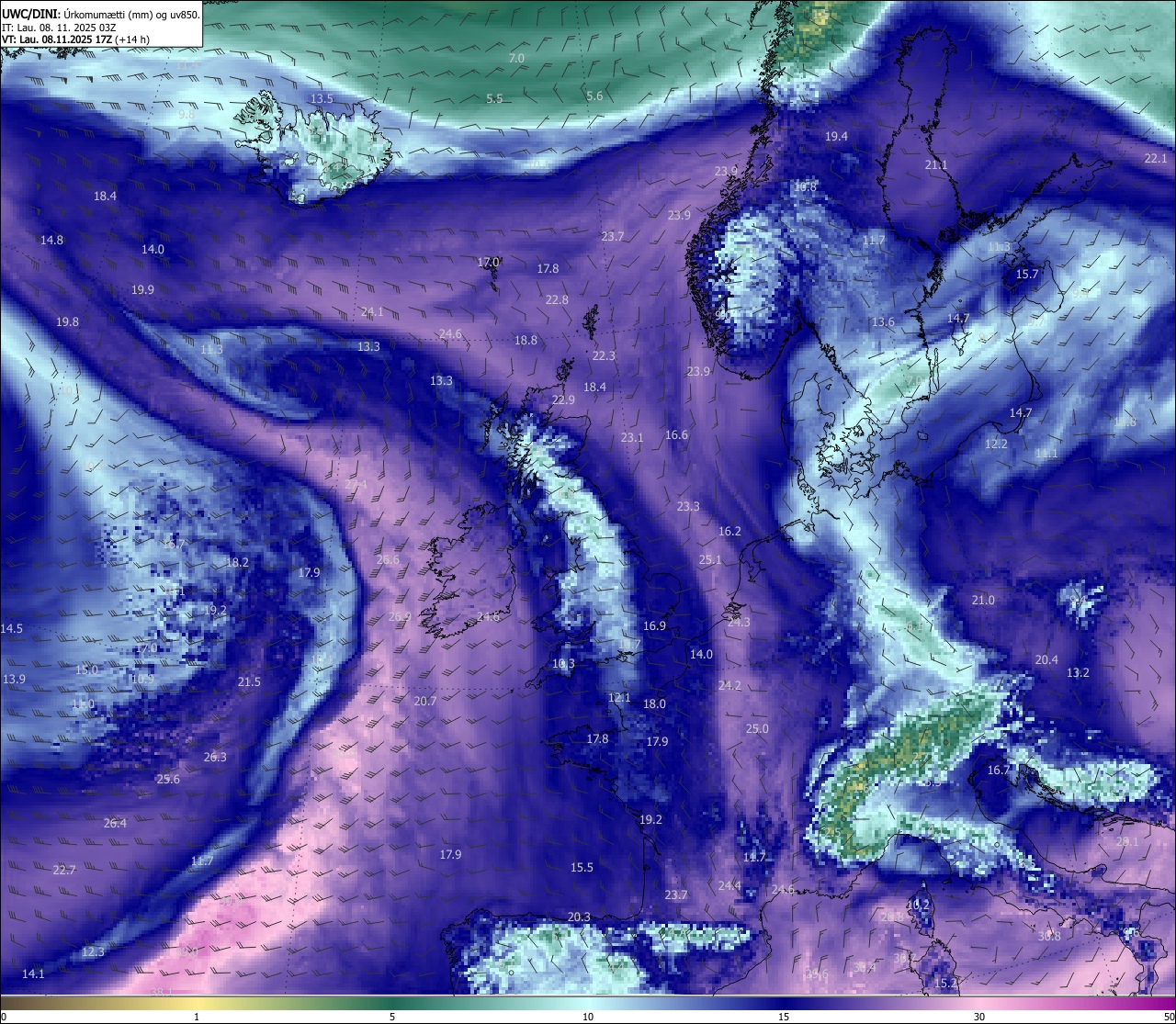Click the 26.3 value on the map
Viewport: 1176px width, 1024px height.
tap(215, 757)
